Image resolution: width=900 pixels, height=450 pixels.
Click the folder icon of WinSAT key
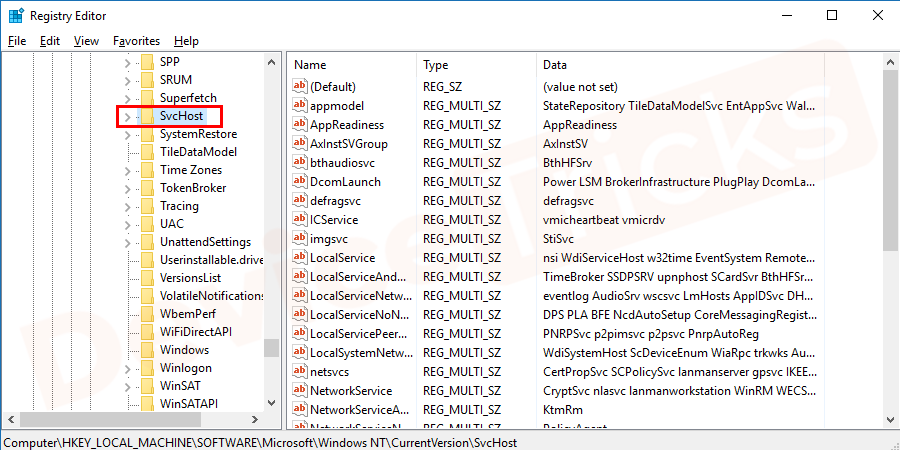148,386
